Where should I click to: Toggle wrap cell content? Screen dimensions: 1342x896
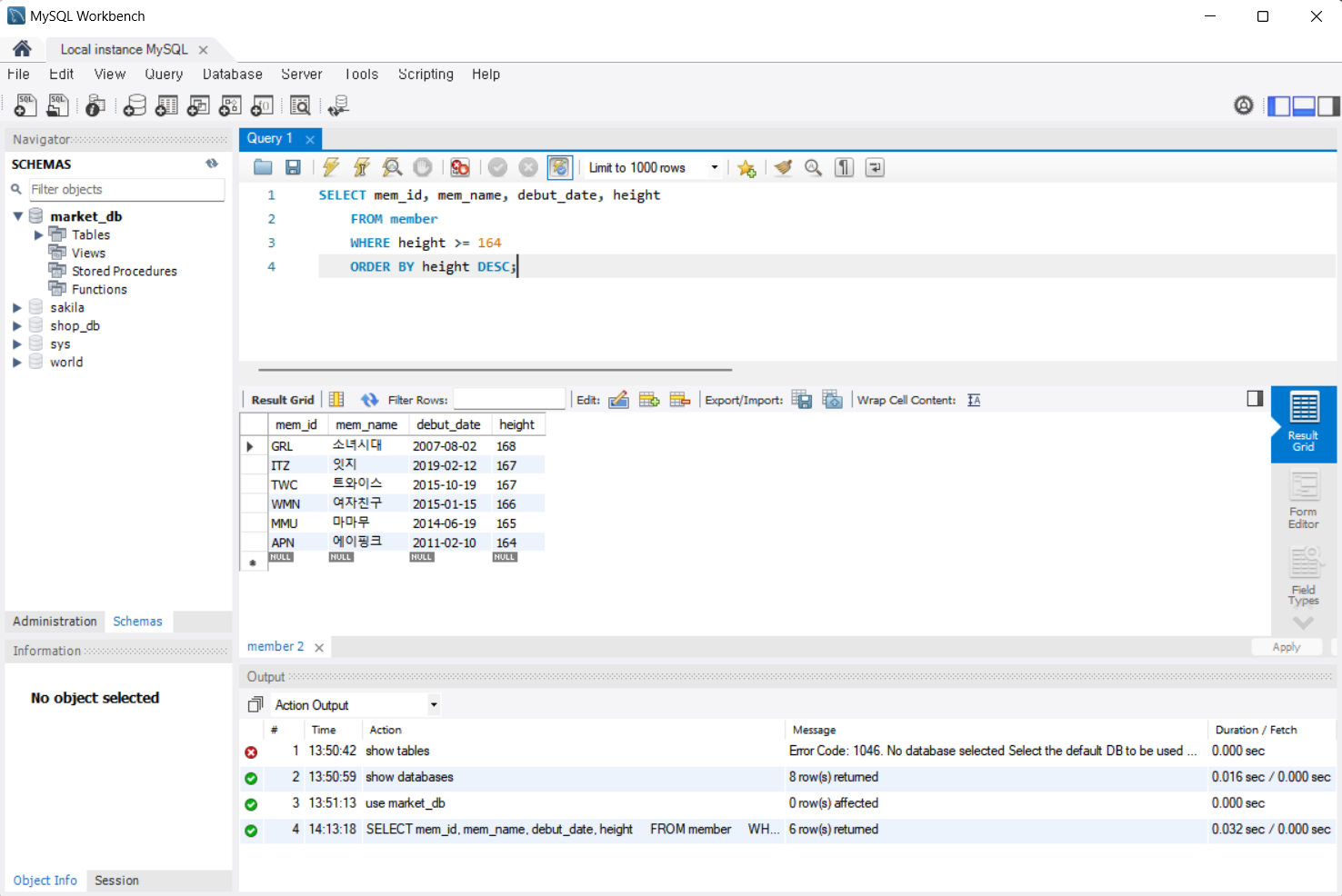tap(974, 400)
